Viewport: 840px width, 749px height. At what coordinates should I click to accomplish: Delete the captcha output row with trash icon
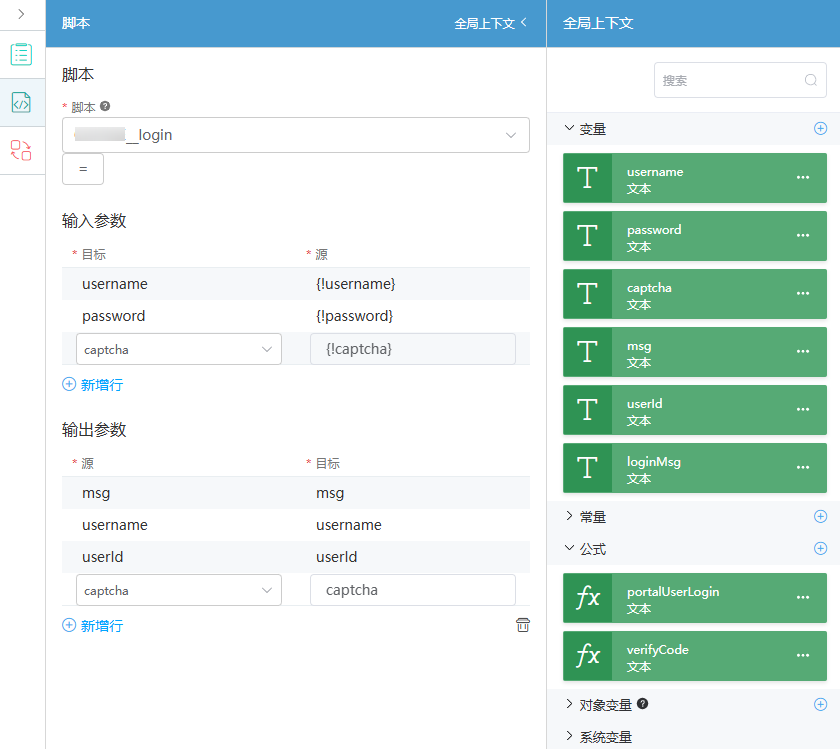point(523,625)
